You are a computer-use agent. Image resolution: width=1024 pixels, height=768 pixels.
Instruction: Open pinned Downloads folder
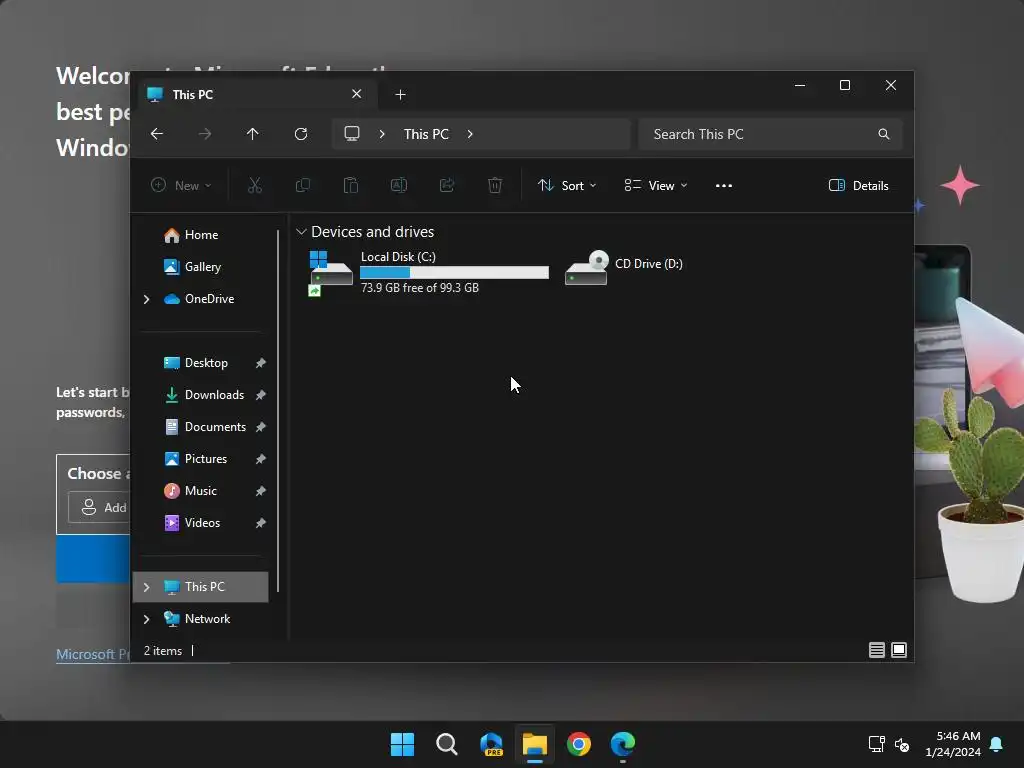tap(201, 395)
